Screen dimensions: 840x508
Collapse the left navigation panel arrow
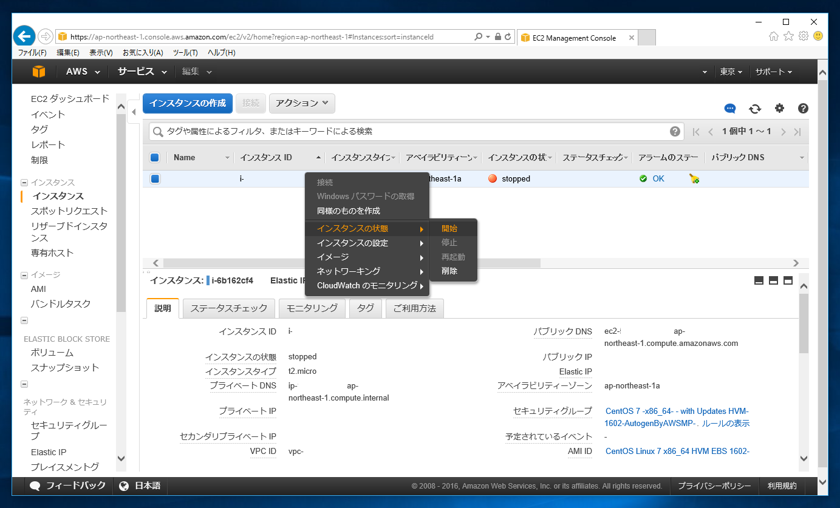click(x=134, y=112)
